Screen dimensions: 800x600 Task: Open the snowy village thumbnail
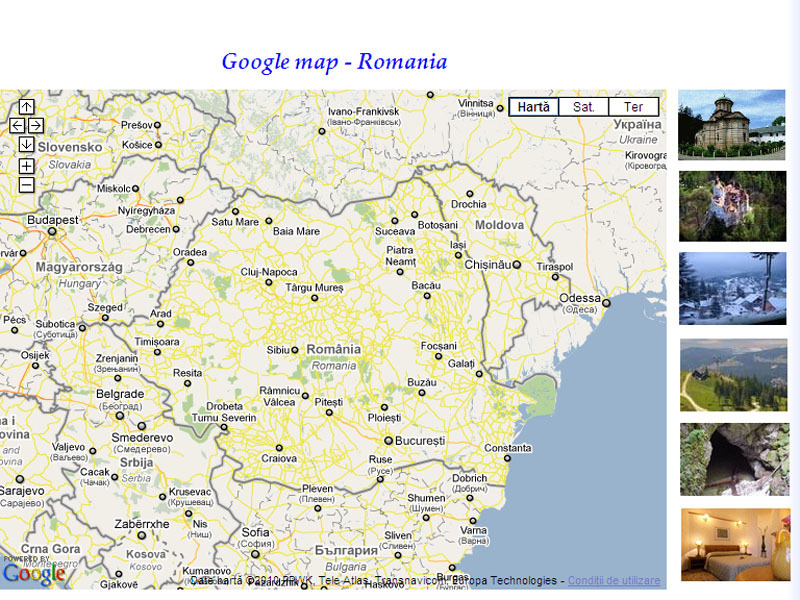click(x=733, y=288)
